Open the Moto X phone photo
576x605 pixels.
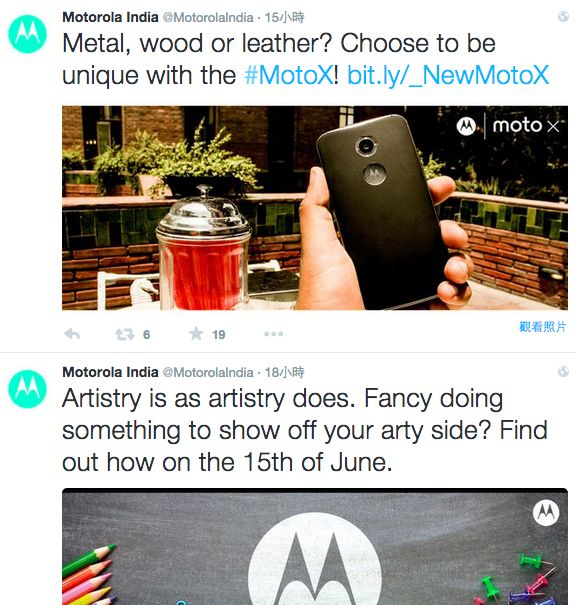[315, 208]
